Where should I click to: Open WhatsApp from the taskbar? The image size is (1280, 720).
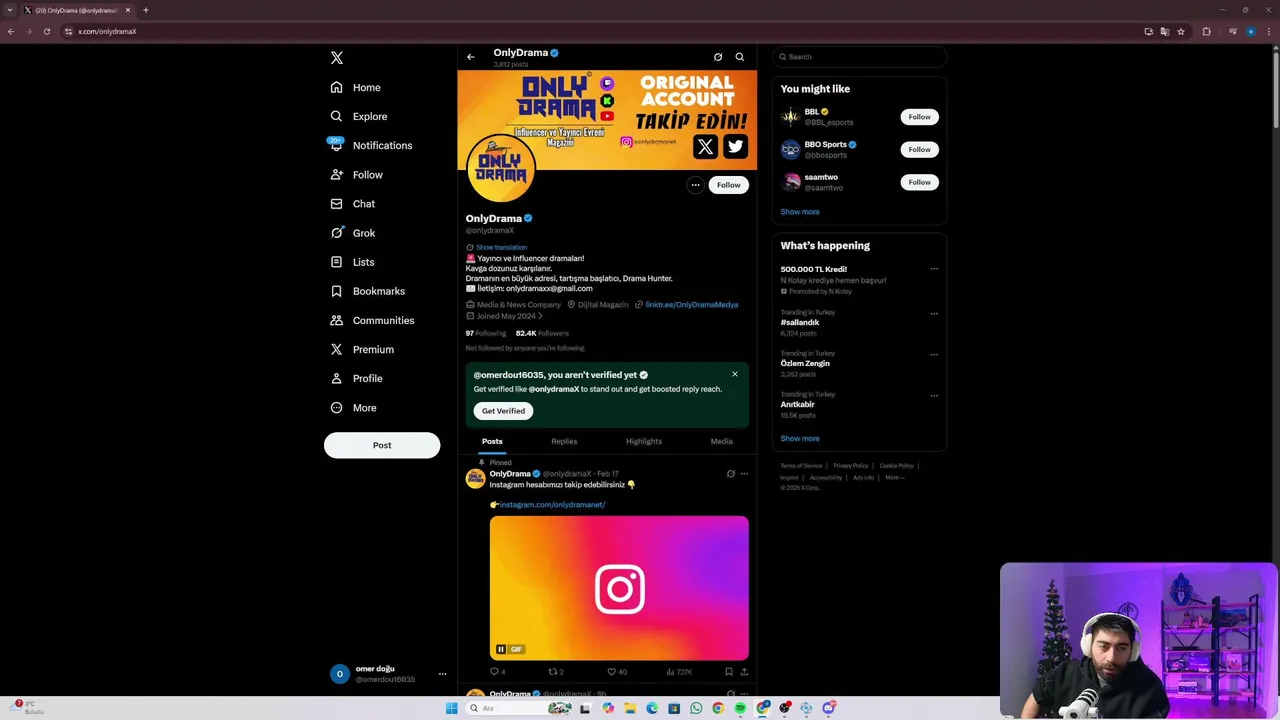click(696, 708)
